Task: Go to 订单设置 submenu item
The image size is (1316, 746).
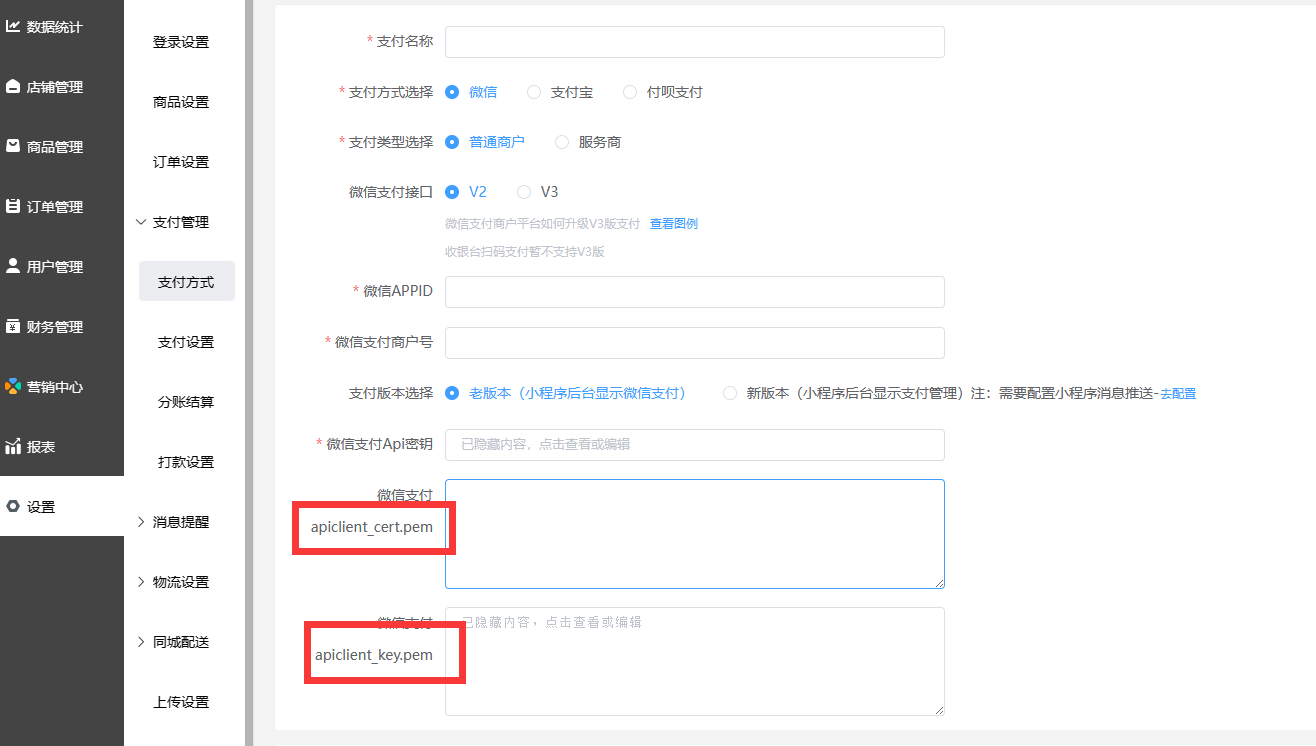Action: [x=181, y=162]
